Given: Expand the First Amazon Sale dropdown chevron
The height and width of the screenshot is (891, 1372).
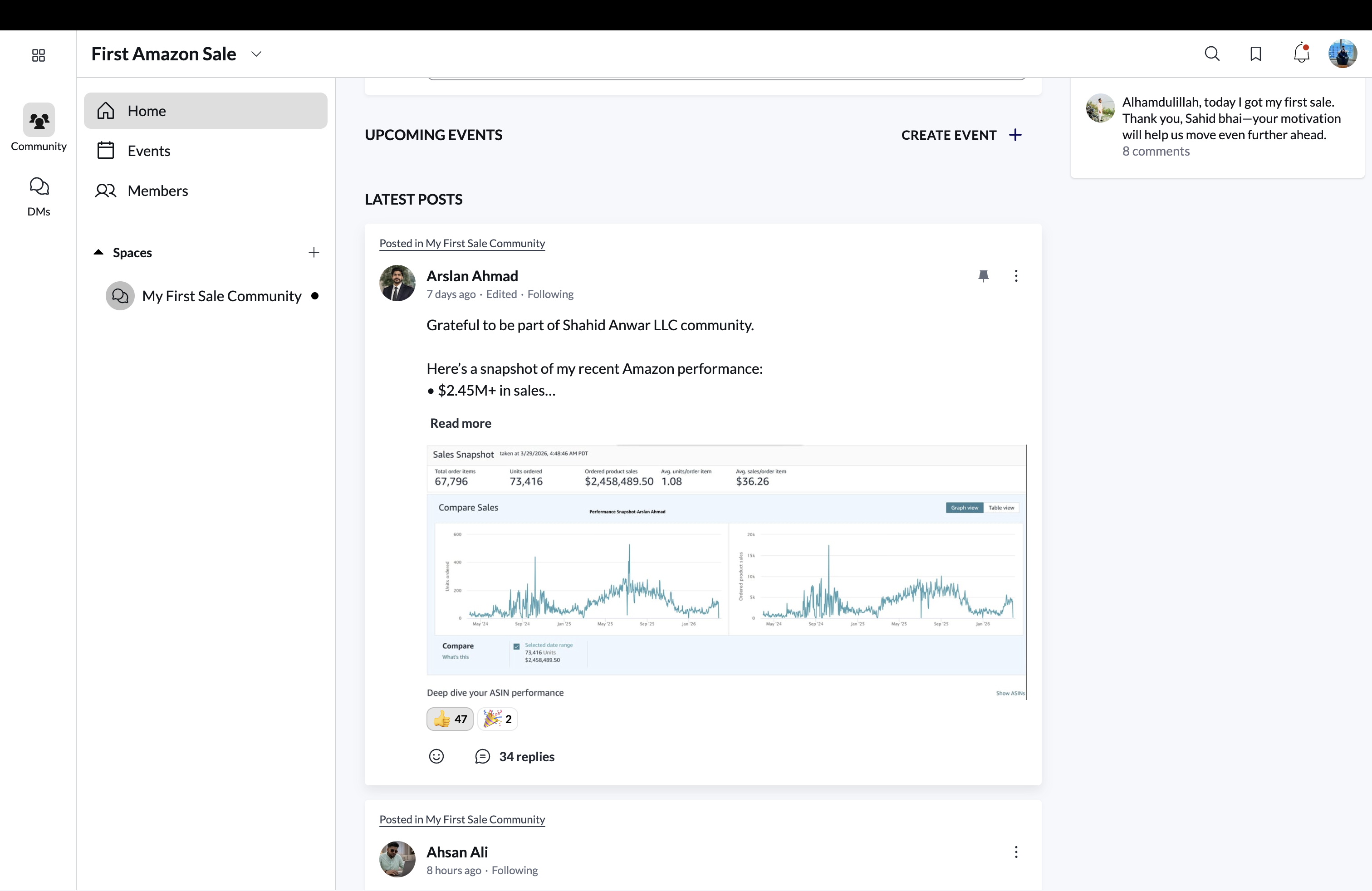Looking at the screenshot, I should coord(256,54).
